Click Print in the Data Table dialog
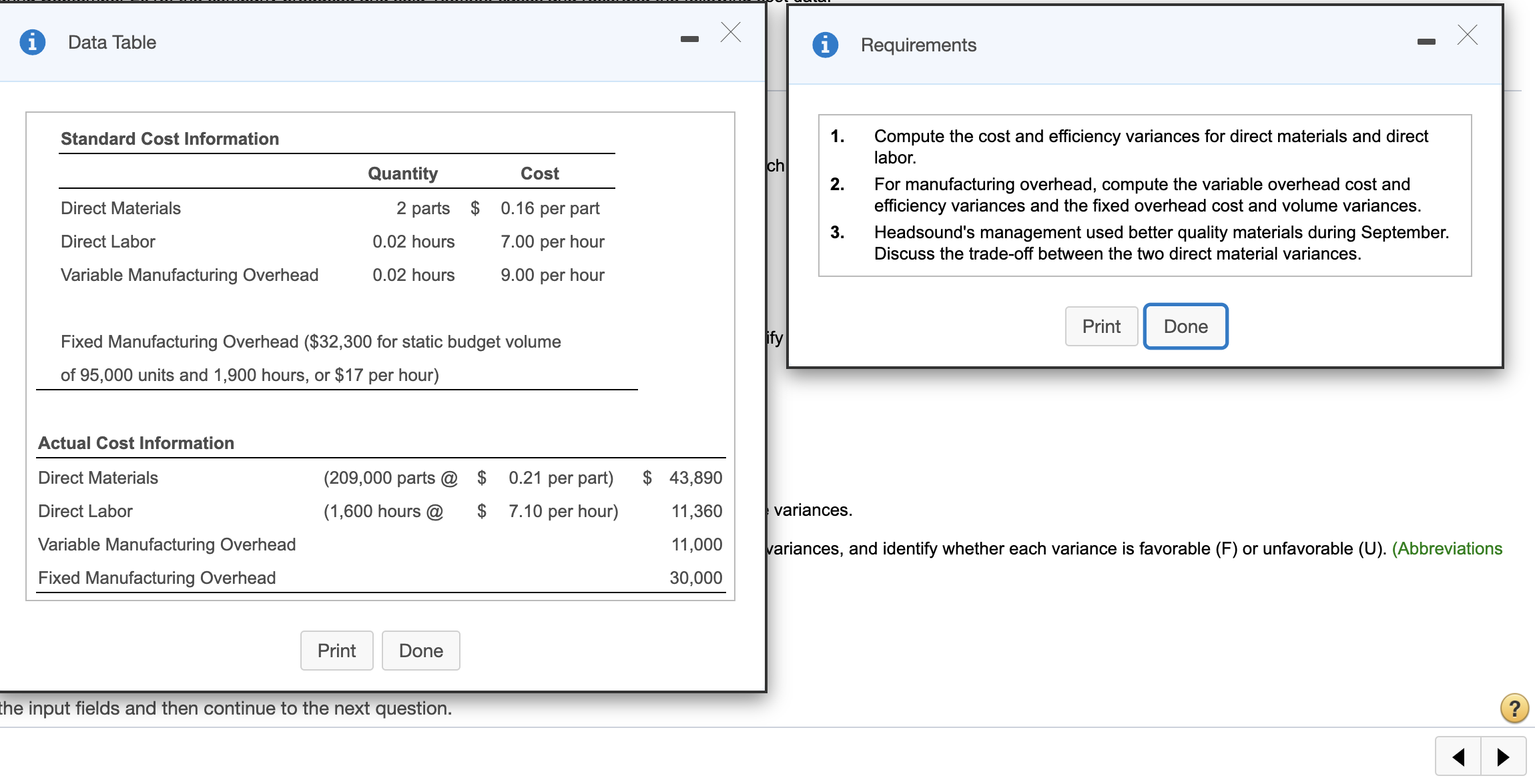This screenshot has width=1535, height=784. (336, 650)
